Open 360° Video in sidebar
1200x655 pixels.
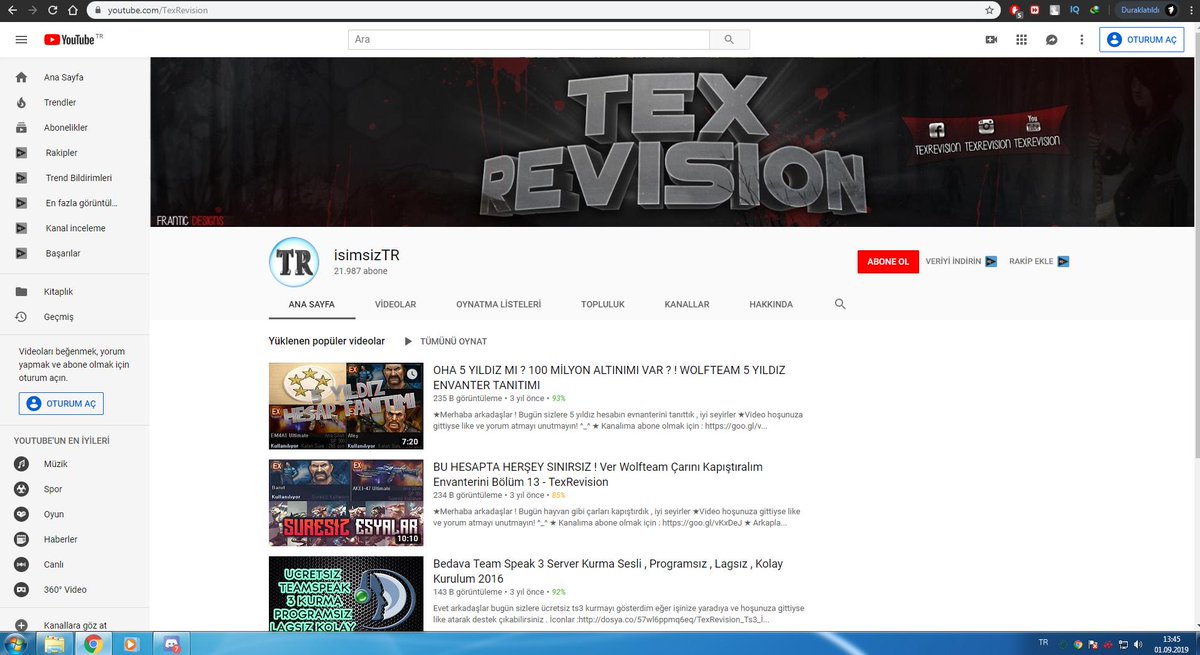point(65,589)
